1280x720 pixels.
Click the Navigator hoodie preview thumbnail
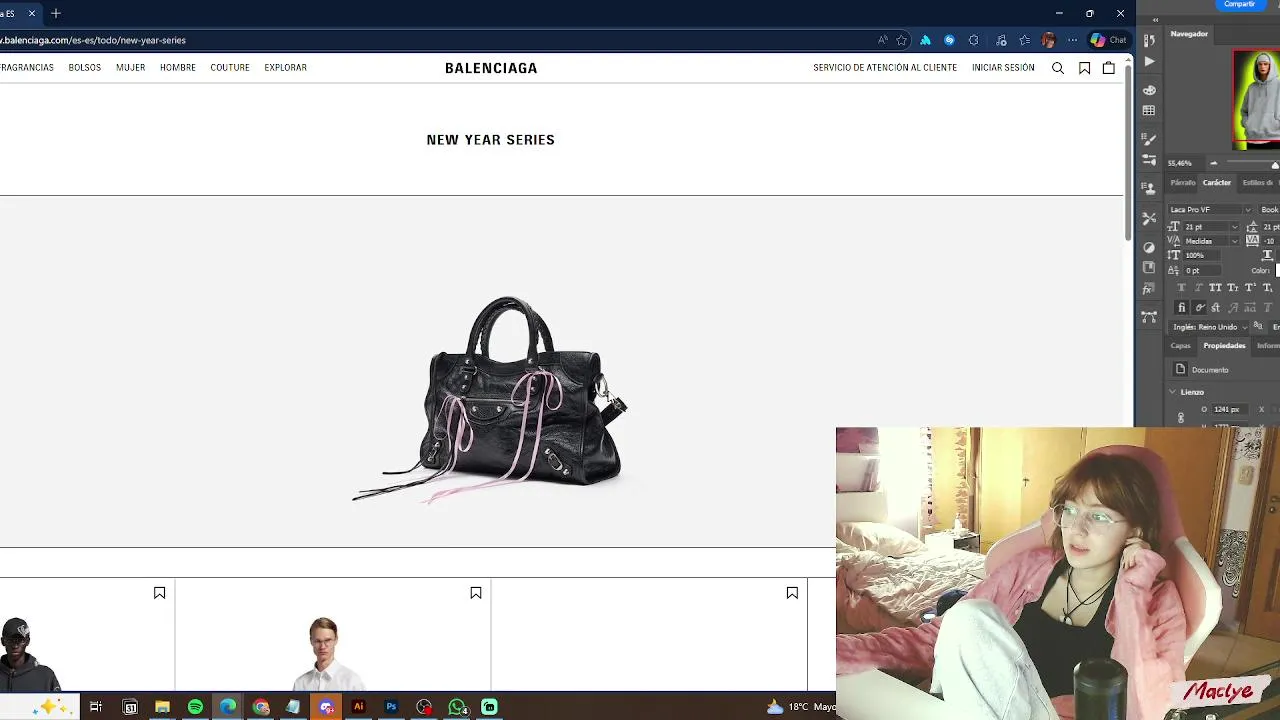1256,99
